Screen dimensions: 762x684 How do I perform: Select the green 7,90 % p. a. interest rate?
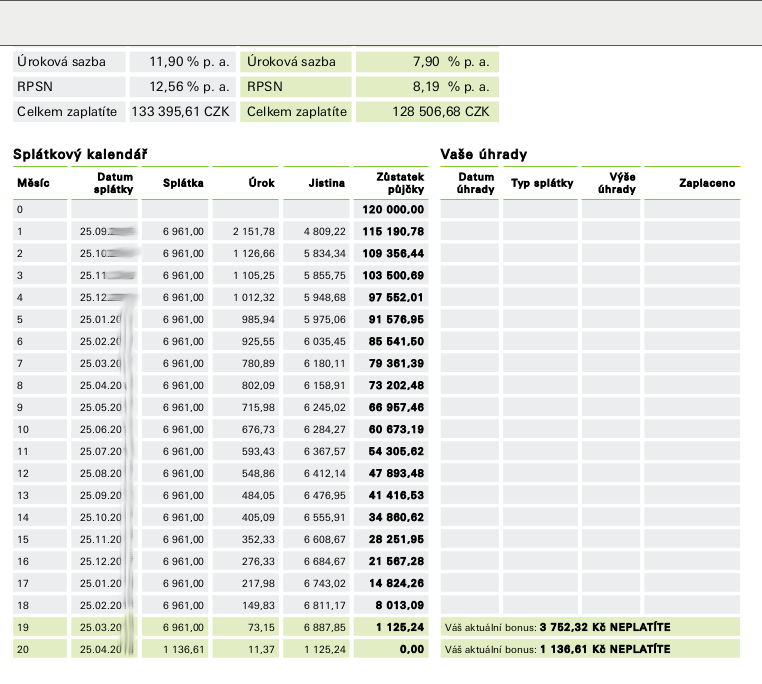(x=450, y=62)
